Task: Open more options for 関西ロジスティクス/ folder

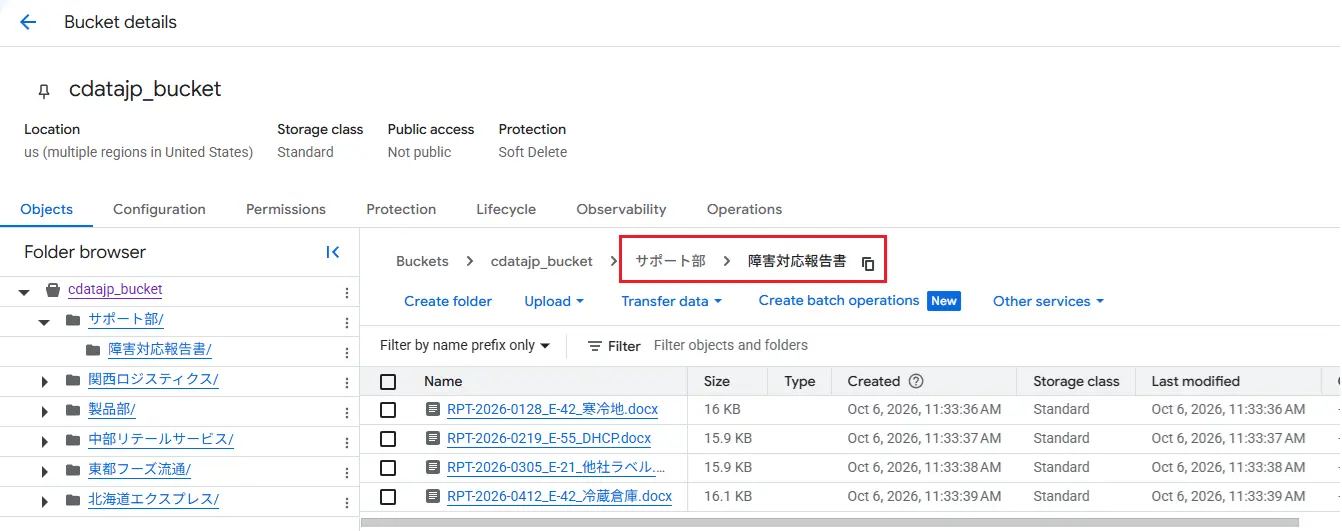Action: pyautogui.click(x=347, y=381)
